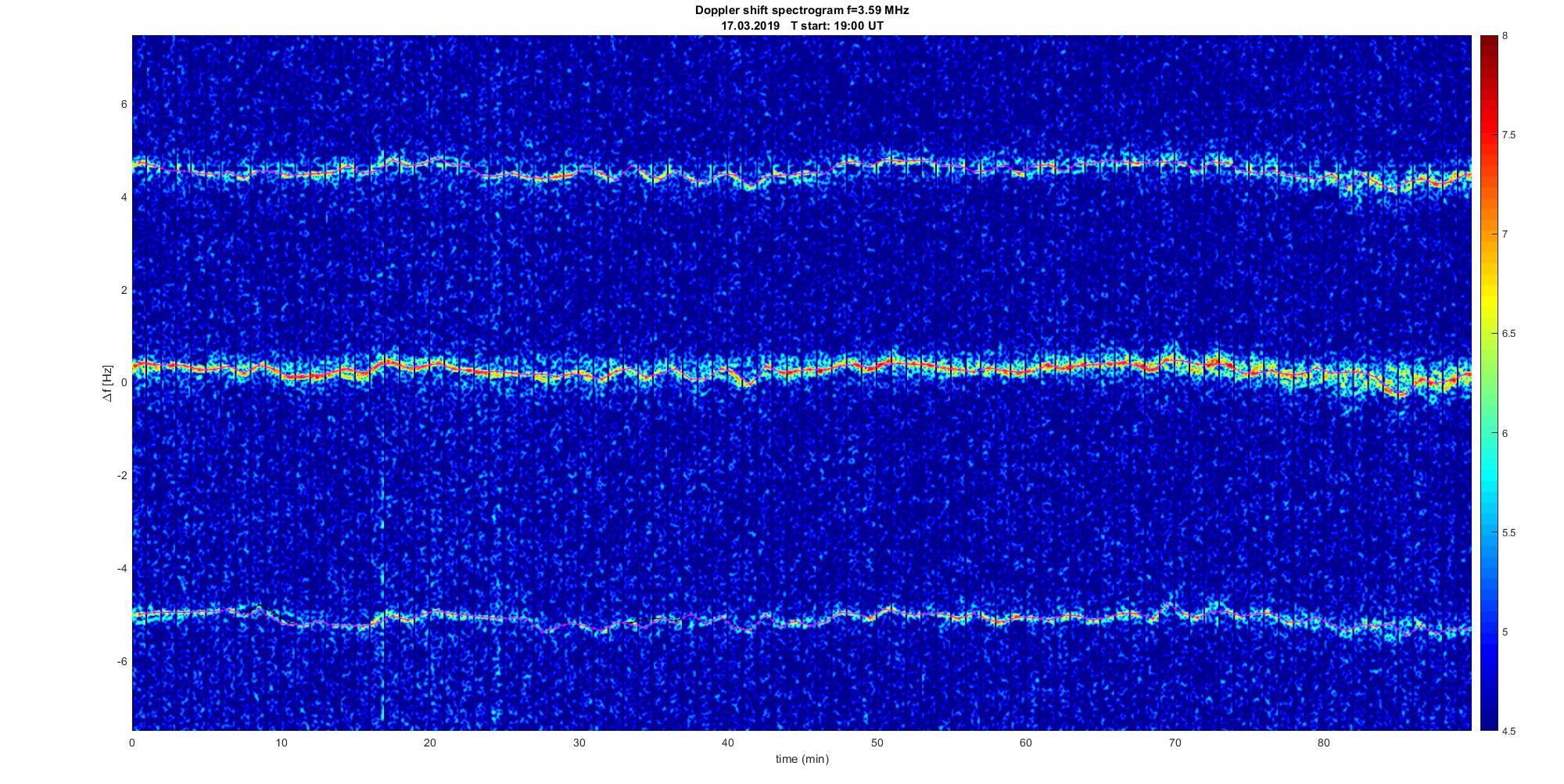The image size is (1564, 784).
Task: Click colorbar tick label 7.5
Action: [x=1508, y=135]
